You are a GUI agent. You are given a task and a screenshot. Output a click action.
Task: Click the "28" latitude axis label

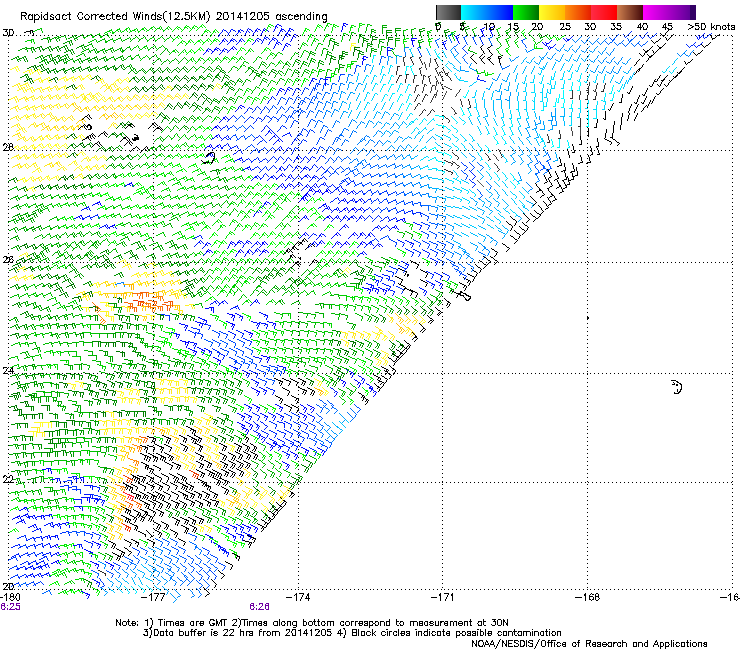[8, 147]
